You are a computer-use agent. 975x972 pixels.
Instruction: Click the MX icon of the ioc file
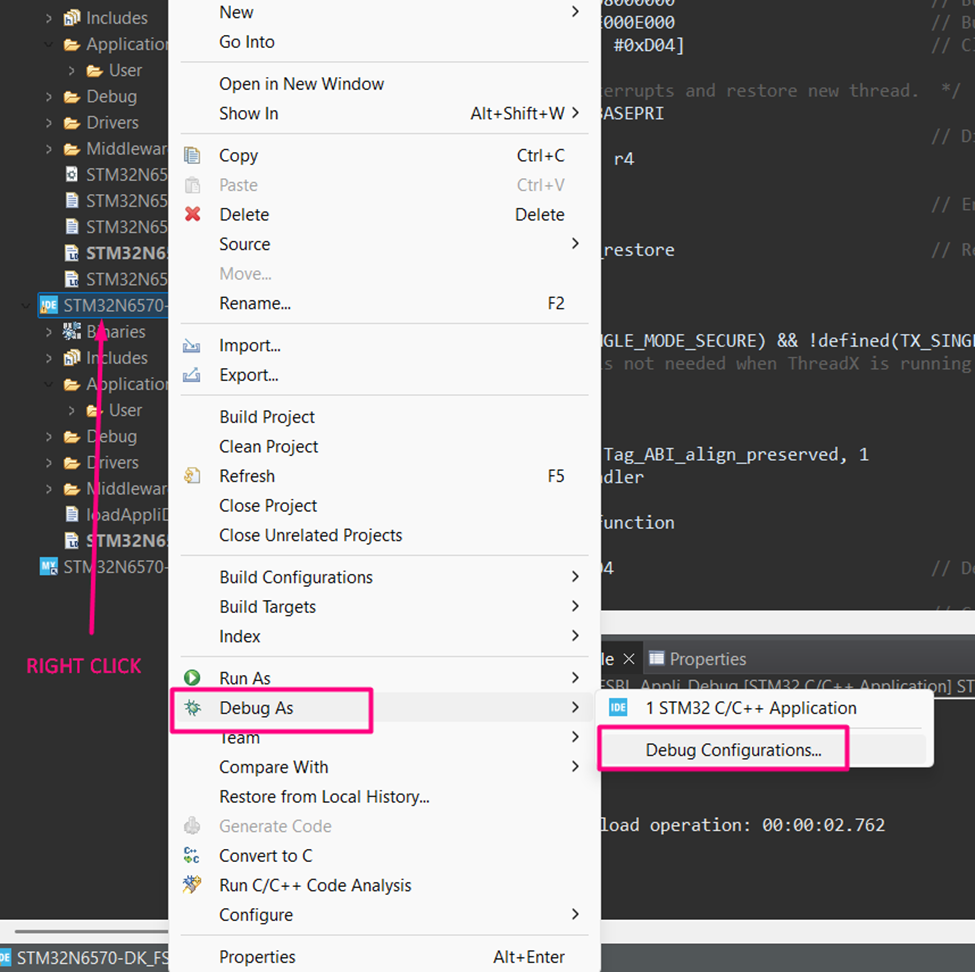[49, 567]
